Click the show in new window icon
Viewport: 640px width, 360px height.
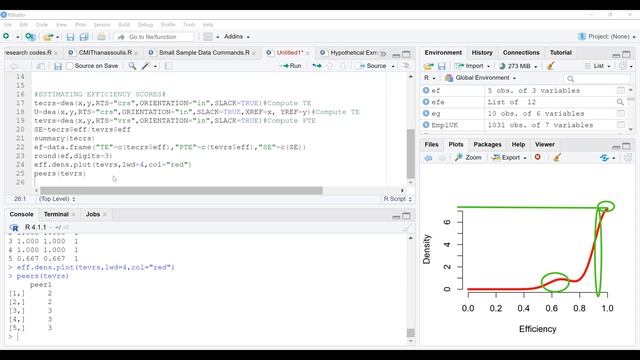(40, 66)
